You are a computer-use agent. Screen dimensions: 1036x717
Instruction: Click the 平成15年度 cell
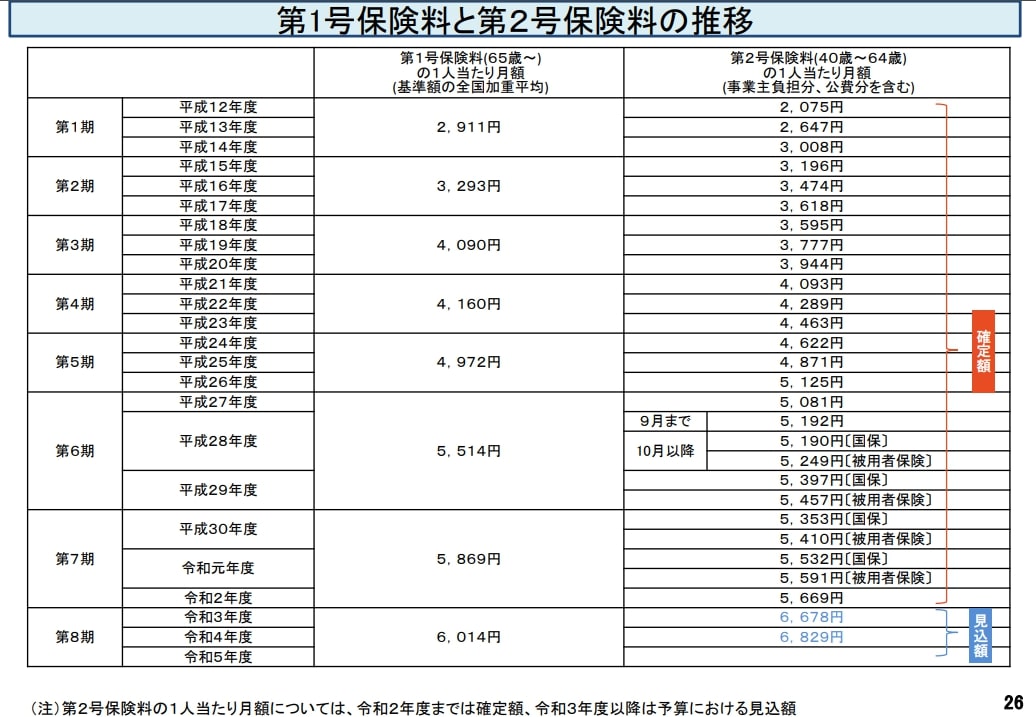pyautogui.click(x=218, y=166)
